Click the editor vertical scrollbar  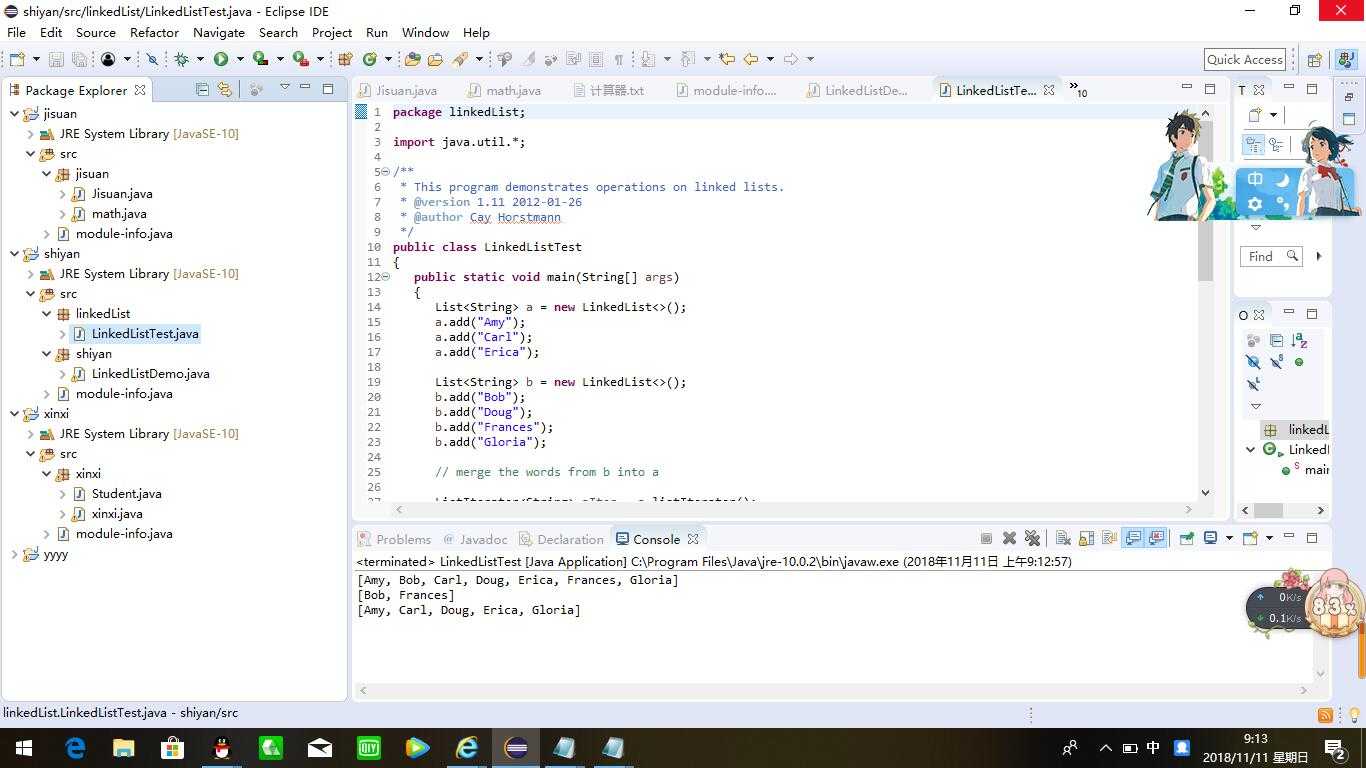pyautogui.click(x=1205, y=302)
